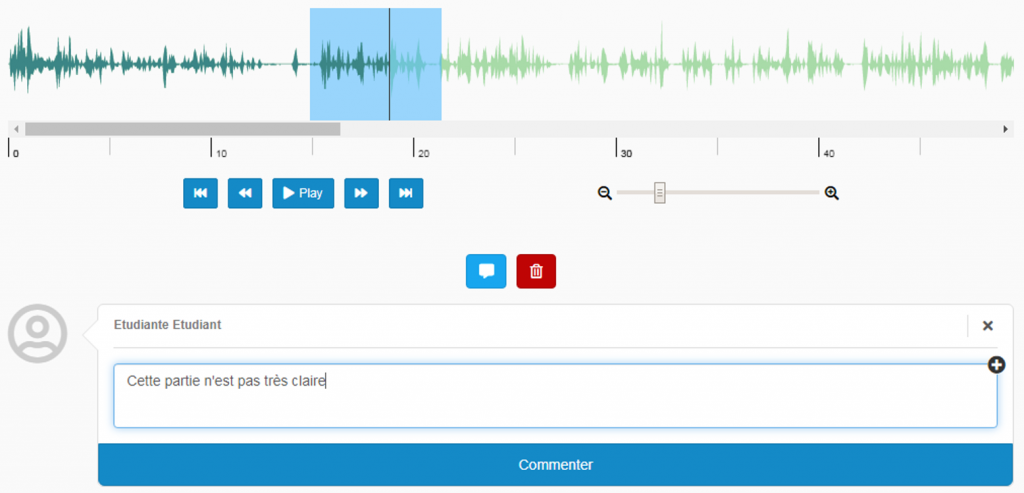The width and height of the screenshot is (1024, 493).
Task: Close the comment box with the X
Action: point(987,325)
